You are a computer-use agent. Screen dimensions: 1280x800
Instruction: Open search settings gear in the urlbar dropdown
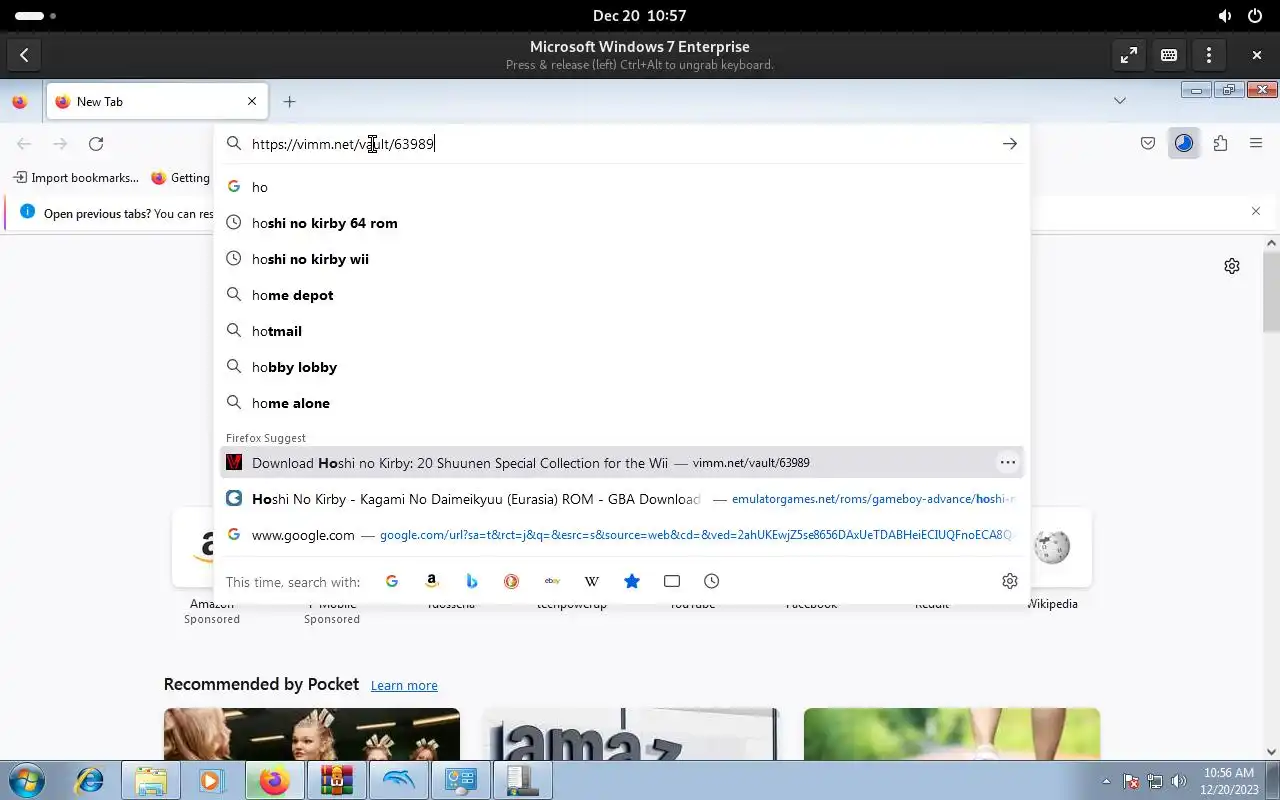(x=1010, y=581)
